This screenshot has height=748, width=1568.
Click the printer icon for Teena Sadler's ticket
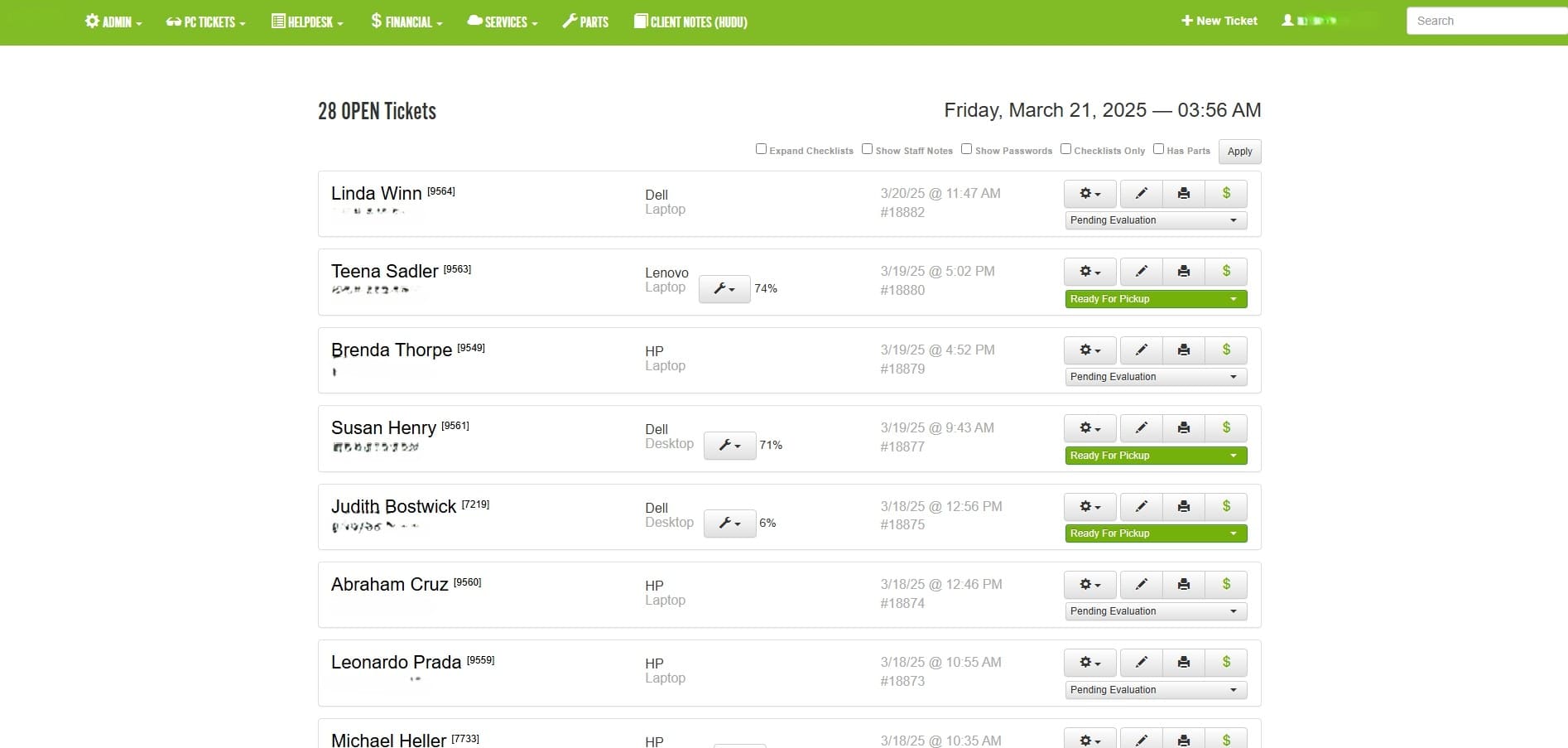point(1184,272)
